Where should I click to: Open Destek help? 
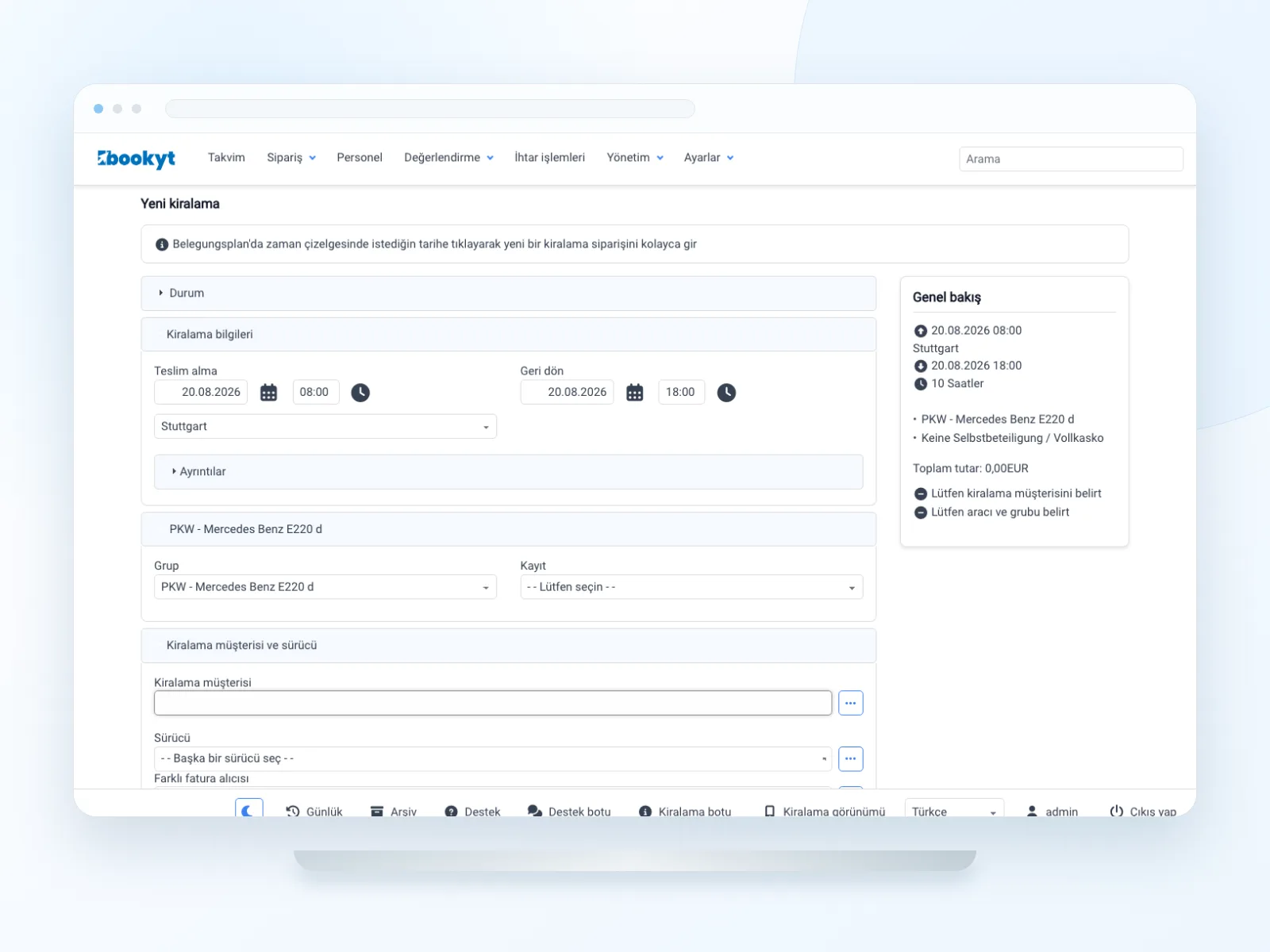pyautogui.click(x=473, y=812)
